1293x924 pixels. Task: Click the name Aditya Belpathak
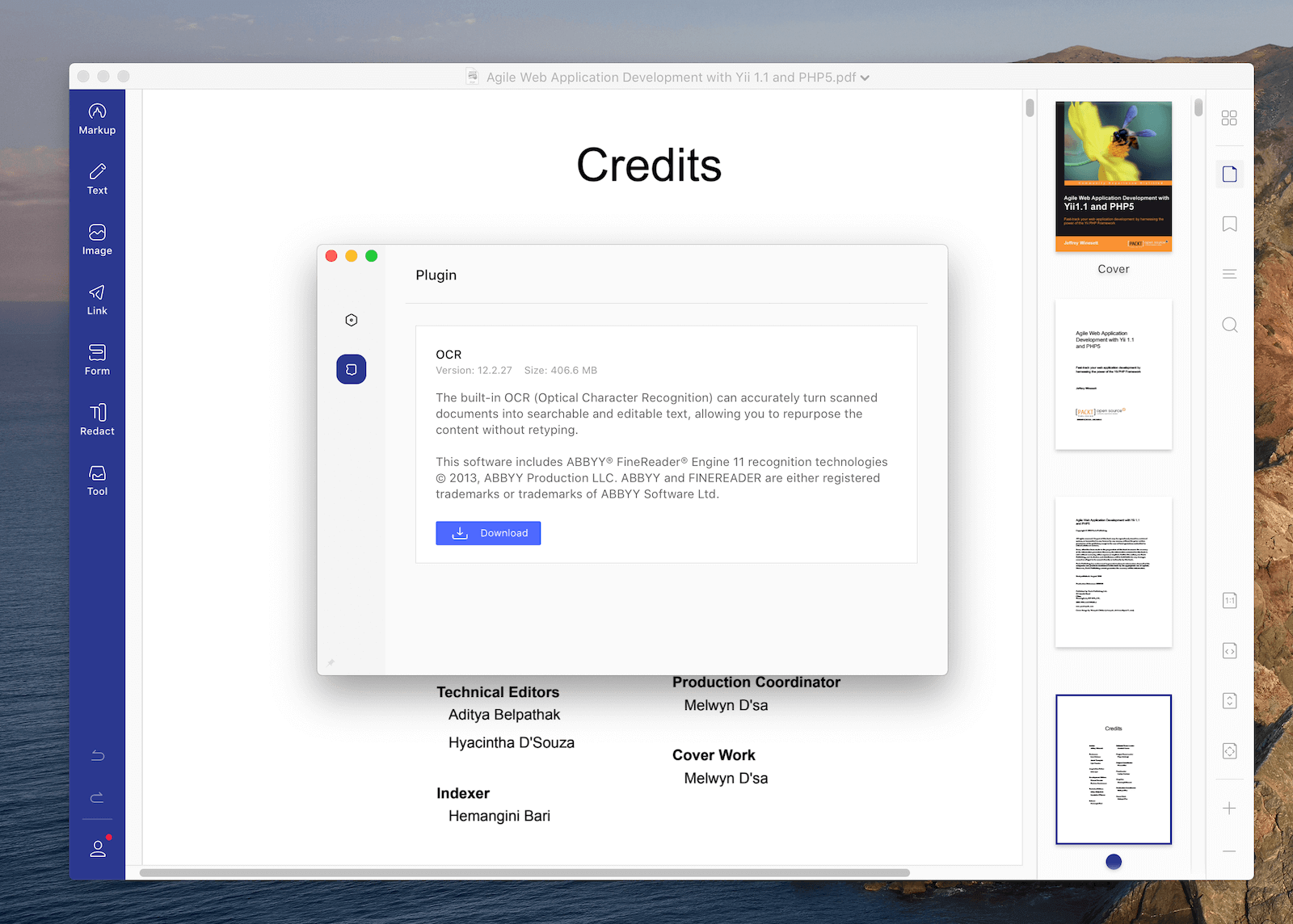(504, 715)
